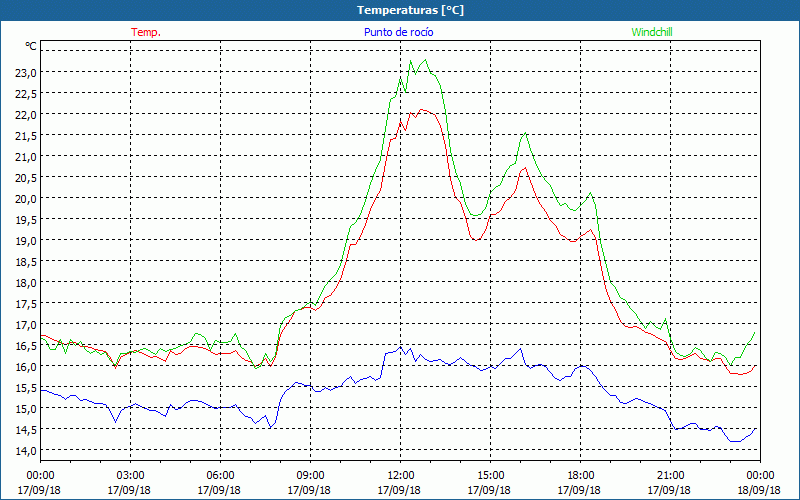The width and height of the screenshot is (800, 500).
Task: Click the 21,5 y-axis value
Action: pyautogui.click(x=26, y=136)
